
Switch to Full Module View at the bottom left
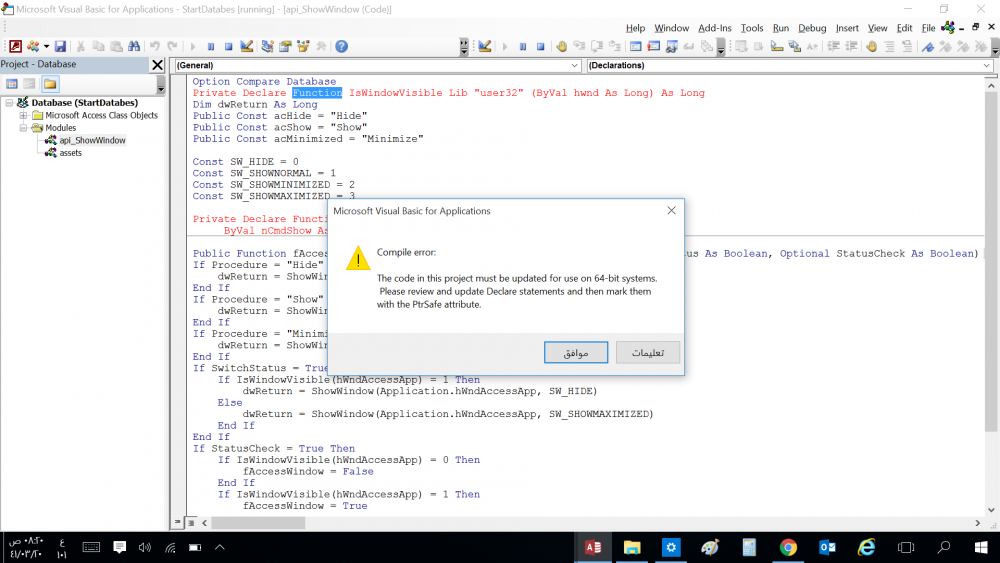(191, 523)
